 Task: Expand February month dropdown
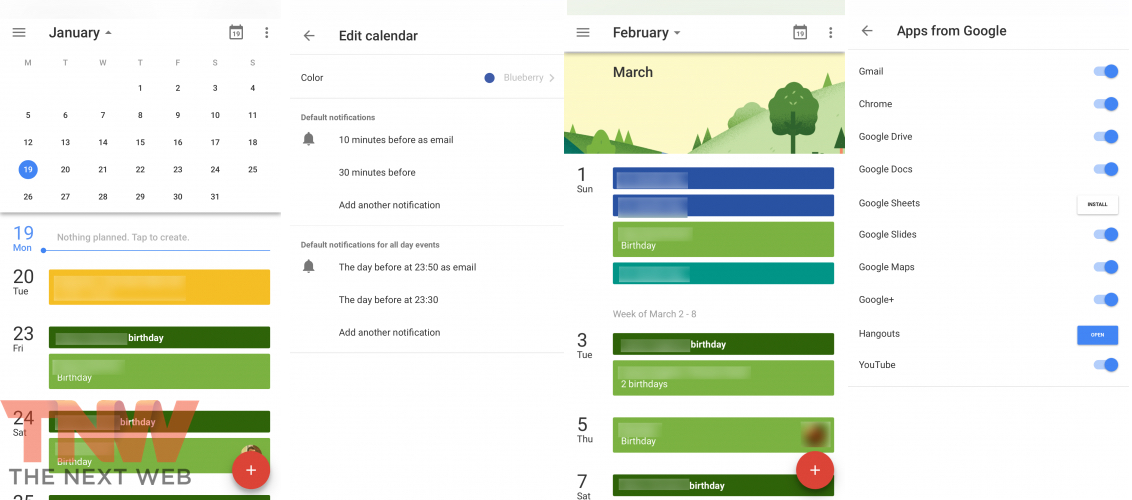(676, 33)
